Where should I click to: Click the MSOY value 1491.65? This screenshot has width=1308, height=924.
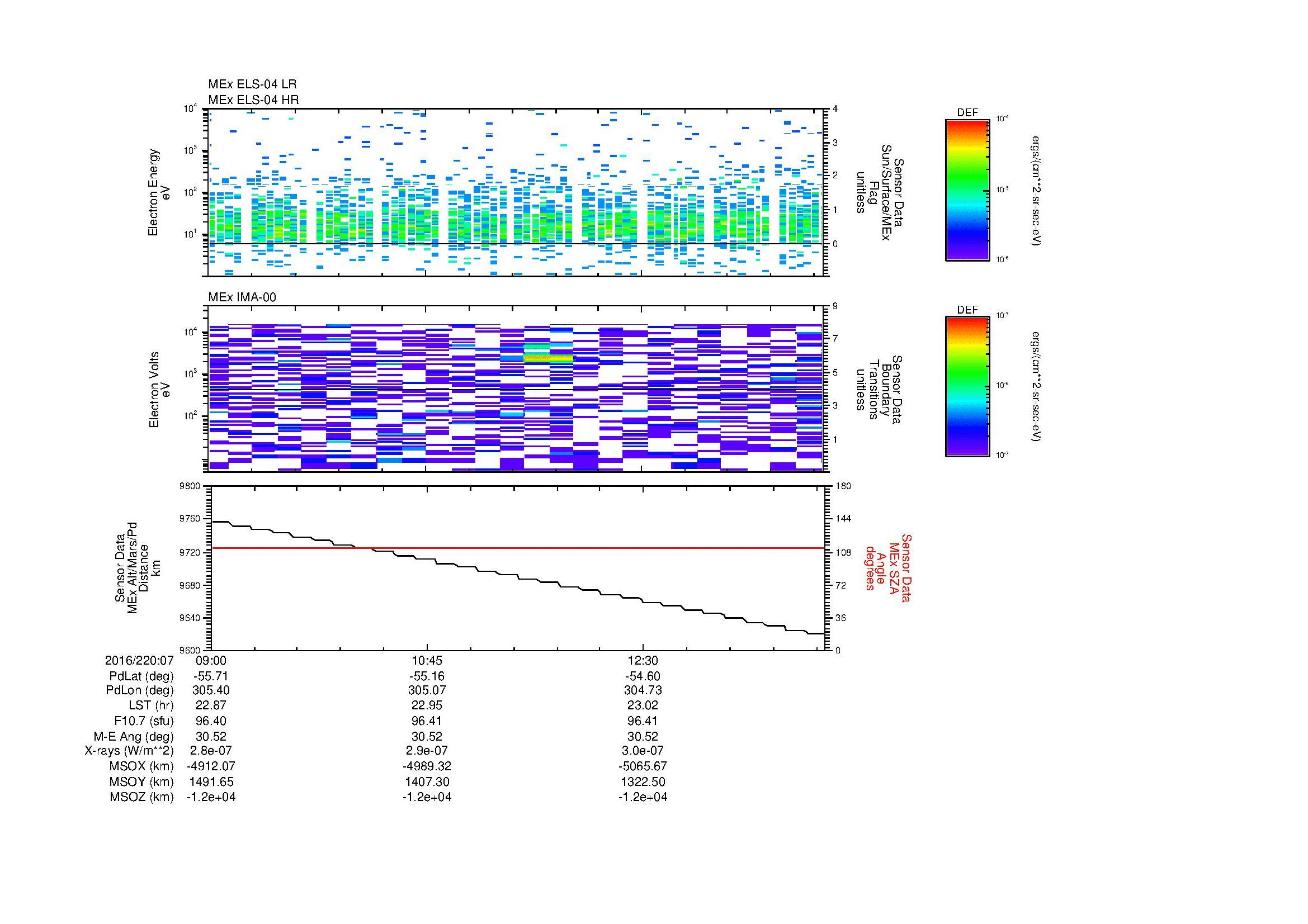[211, 781]
